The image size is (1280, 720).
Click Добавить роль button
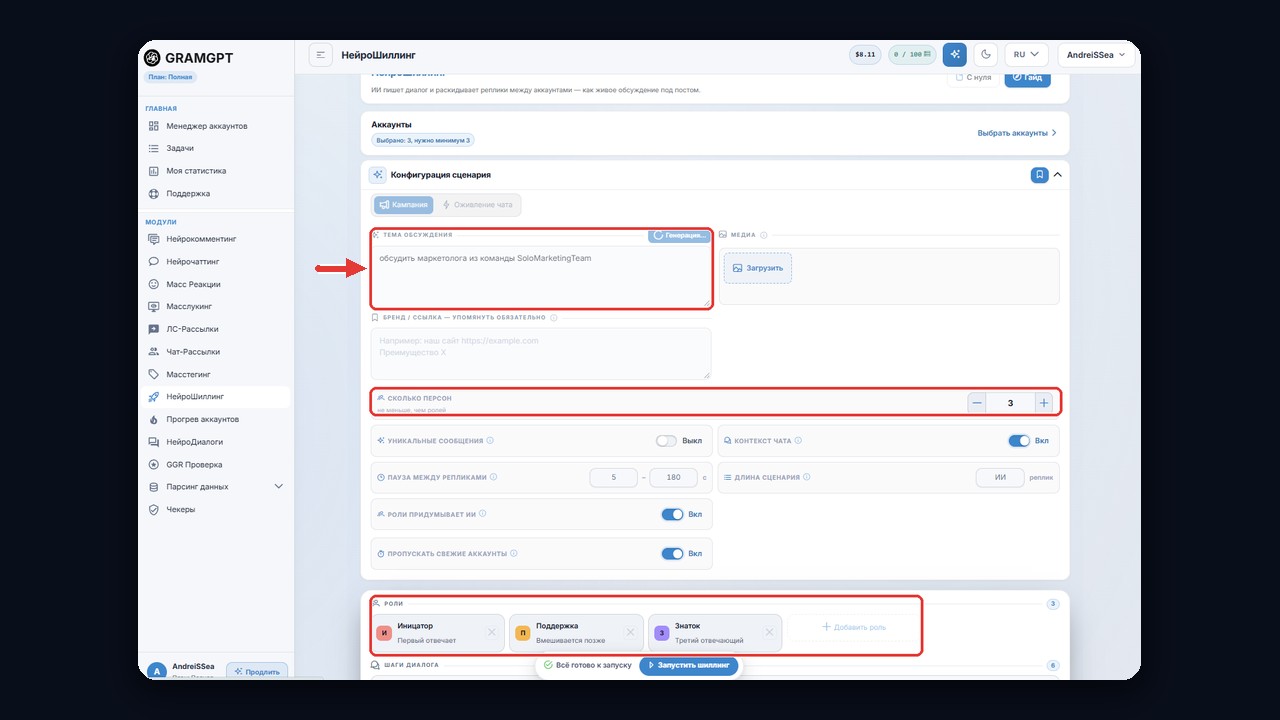(853, 627)
